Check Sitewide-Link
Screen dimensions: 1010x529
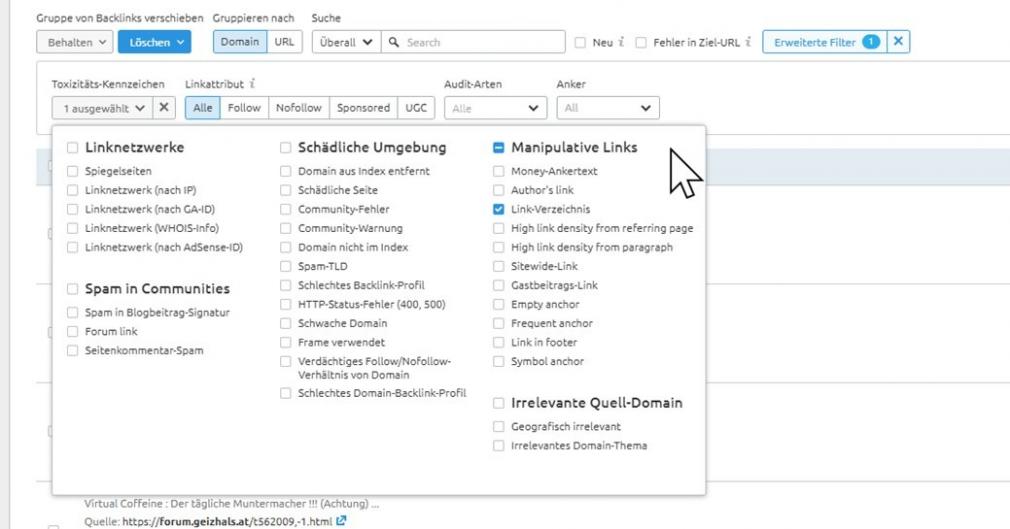(x=499, y=266)
